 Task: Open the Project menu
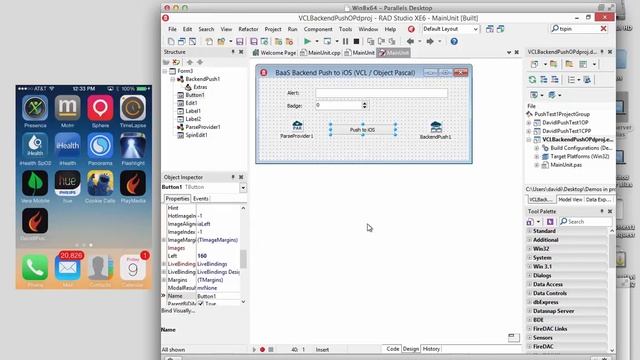pyautogui.click(x=273, y=29)
